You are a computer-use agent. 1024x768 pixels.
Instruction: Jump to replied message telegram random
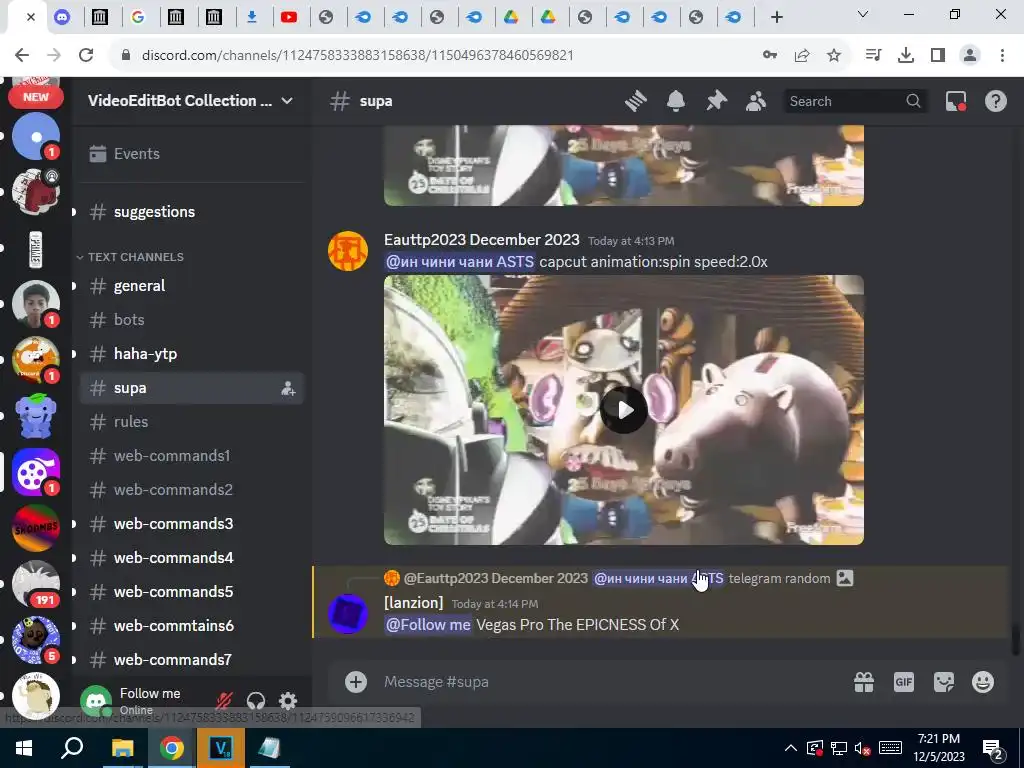coord(779,579)
